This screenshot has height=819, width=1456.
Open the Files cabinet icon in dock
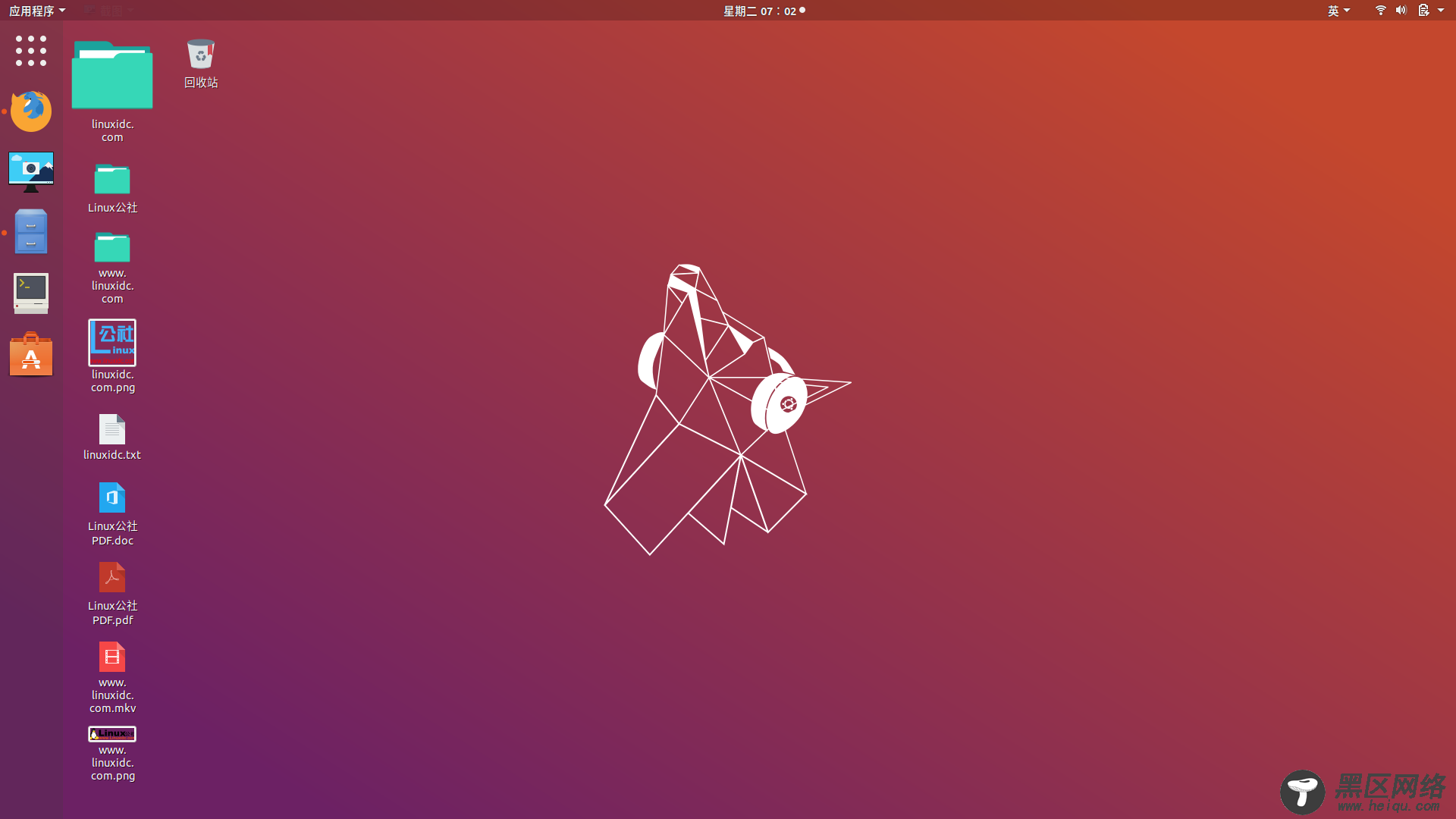[31, 231]
